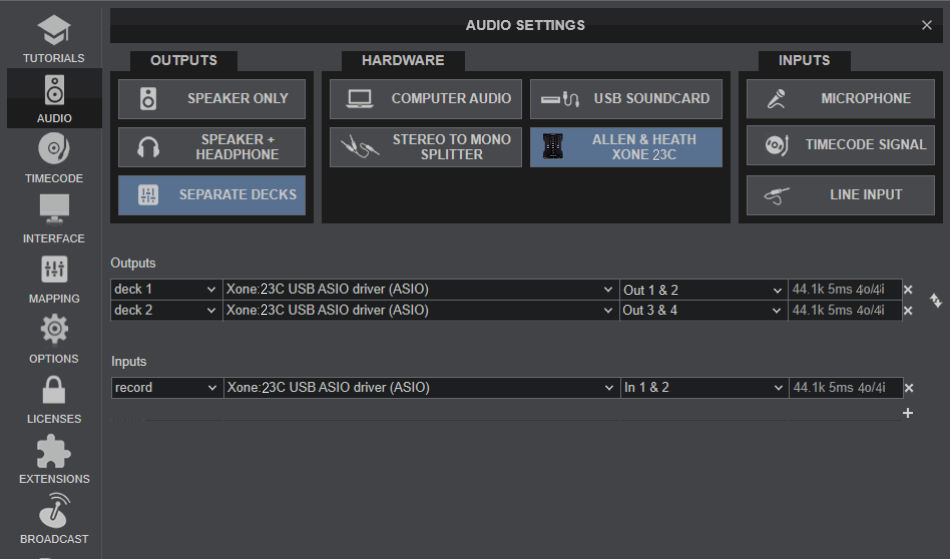Add a new input line with plus
The height and width of the screenshot is (559, 950).
908,413
